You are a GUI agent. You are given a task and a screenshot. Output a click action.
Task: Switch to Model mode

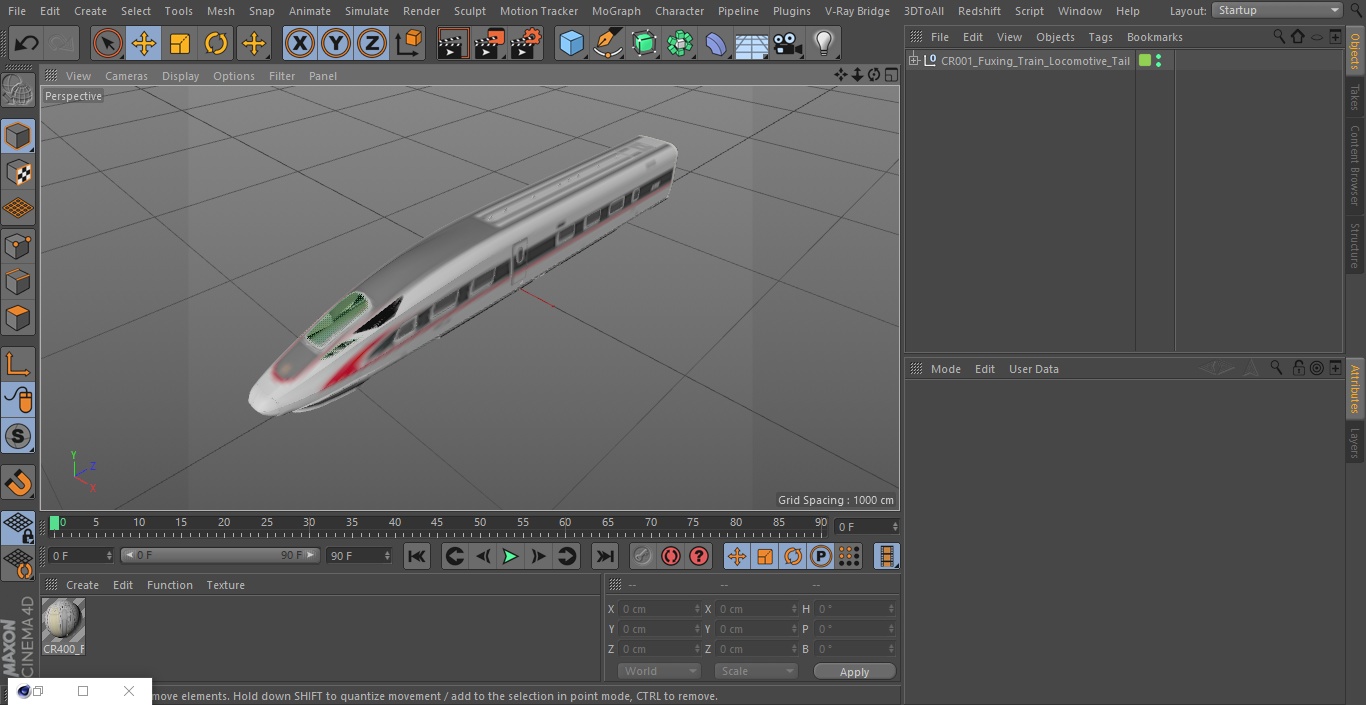tap(18, 136)
